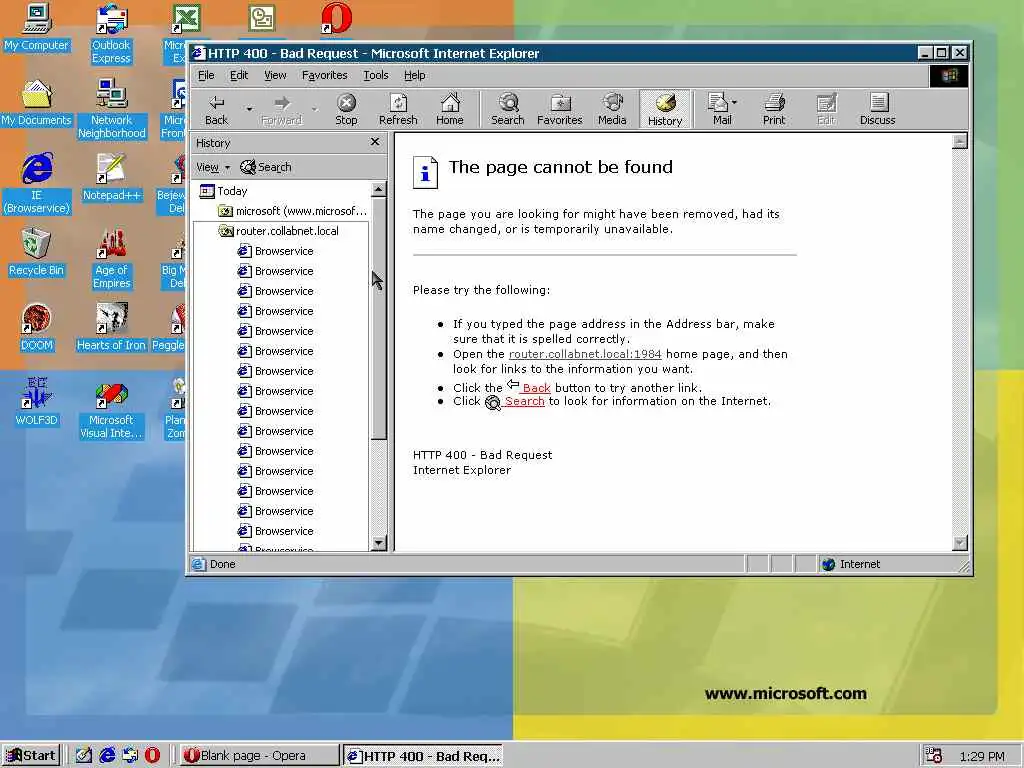Open the Search toolbar pane
The image size is (1024, 768).
coord(507,109)
